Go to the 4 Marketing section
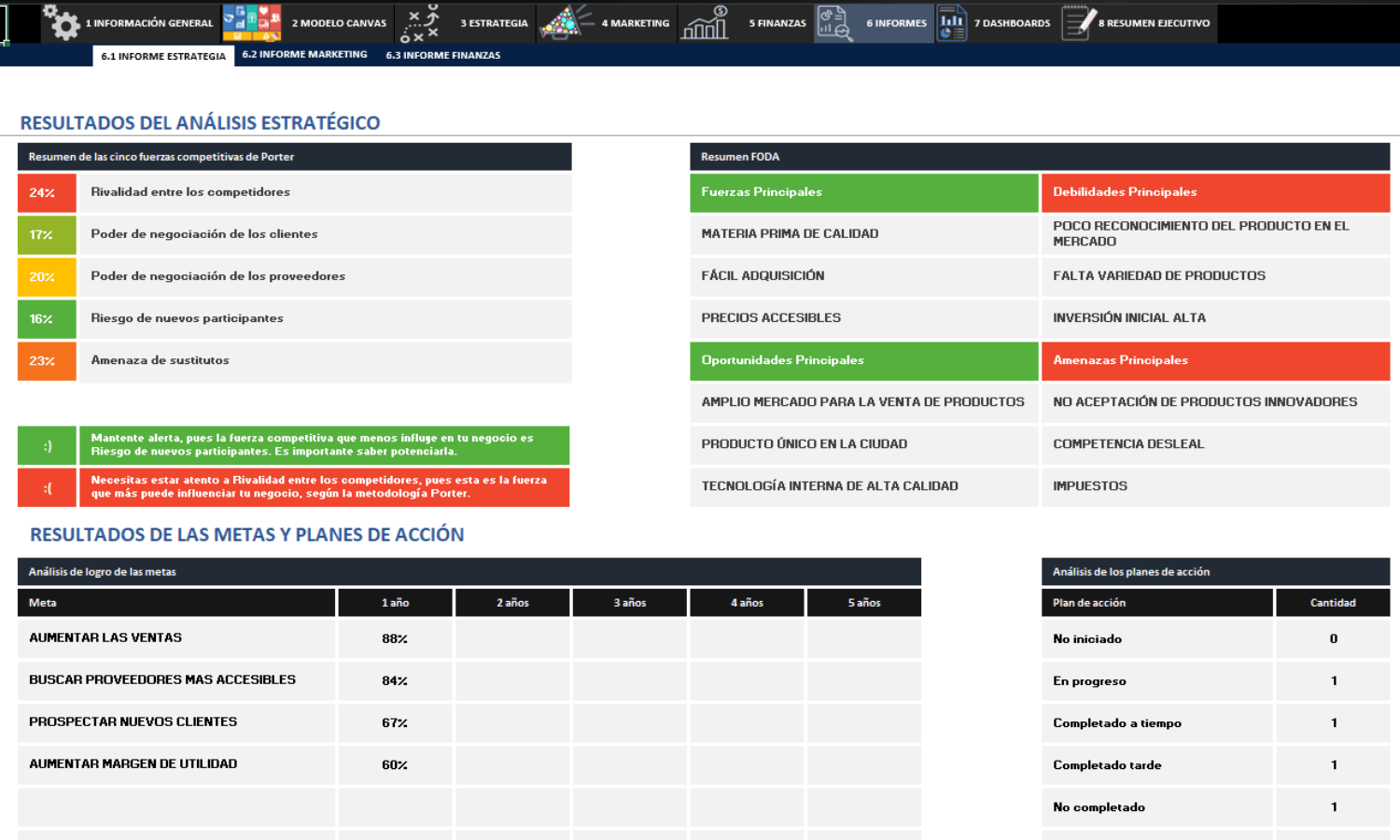This screenshot has height=840, width=1400. tap(636, 23)
